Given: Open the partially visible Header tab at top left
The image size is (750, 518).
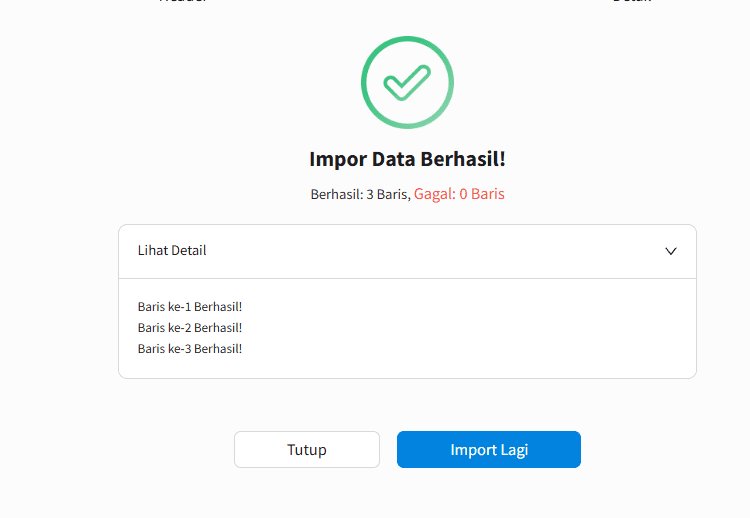Looking at the screenshot, I should (x=183, y=1).
